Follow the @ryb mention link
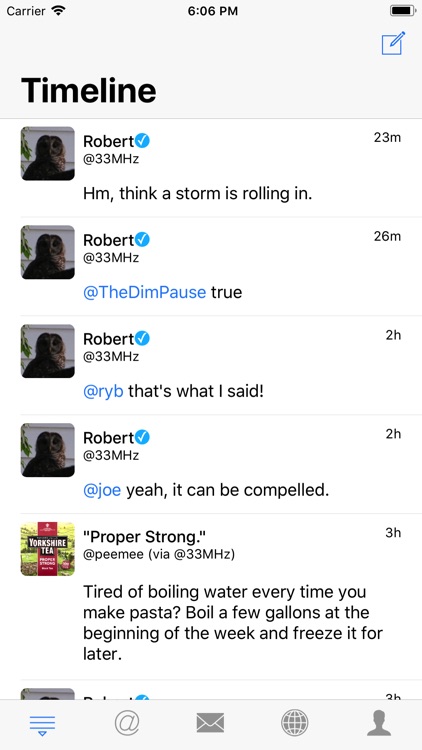Screen dimensions: 422x750 [103, 391]
